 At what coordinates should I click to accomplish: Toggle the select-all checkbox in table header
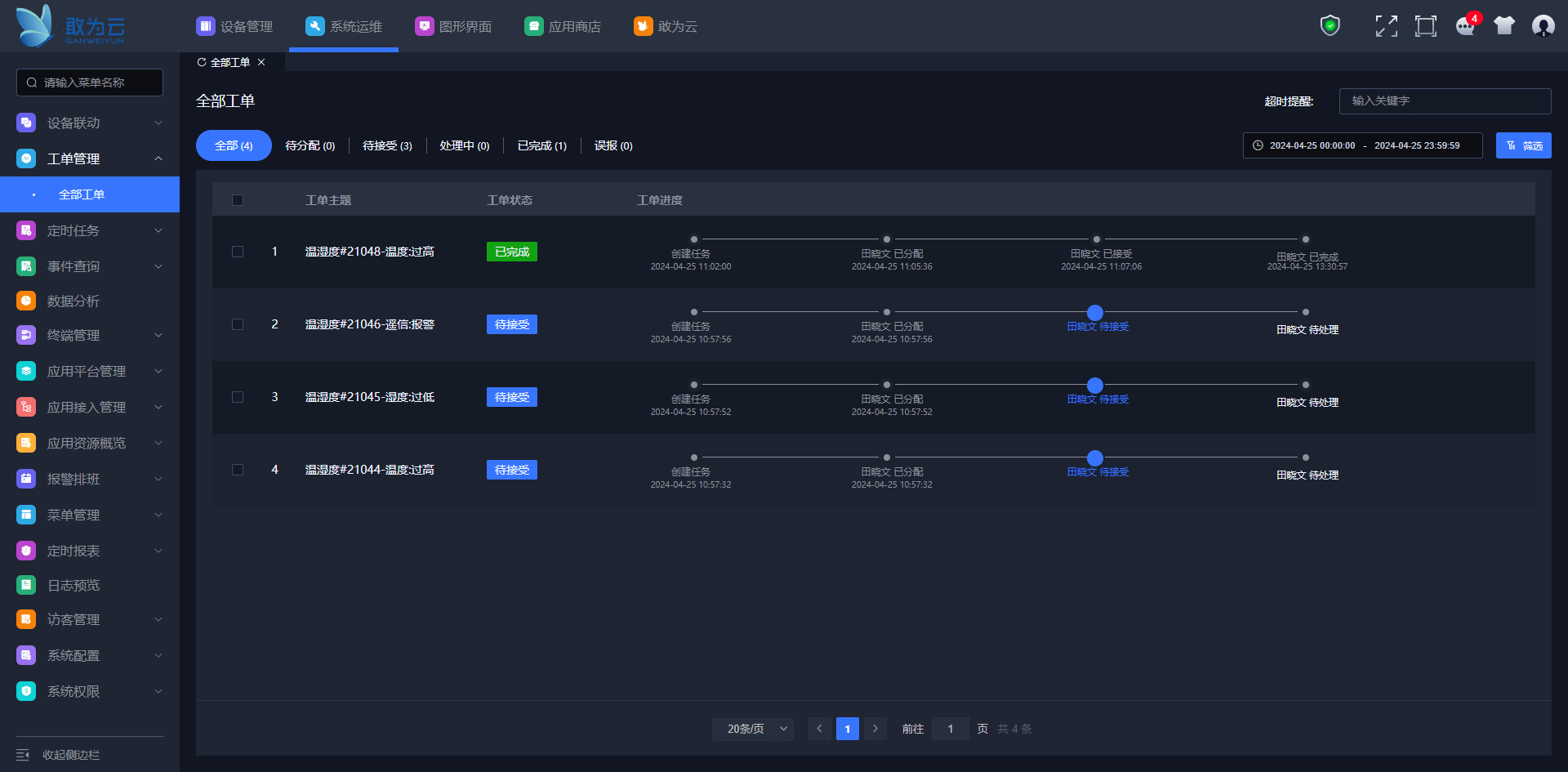[238, 200]
